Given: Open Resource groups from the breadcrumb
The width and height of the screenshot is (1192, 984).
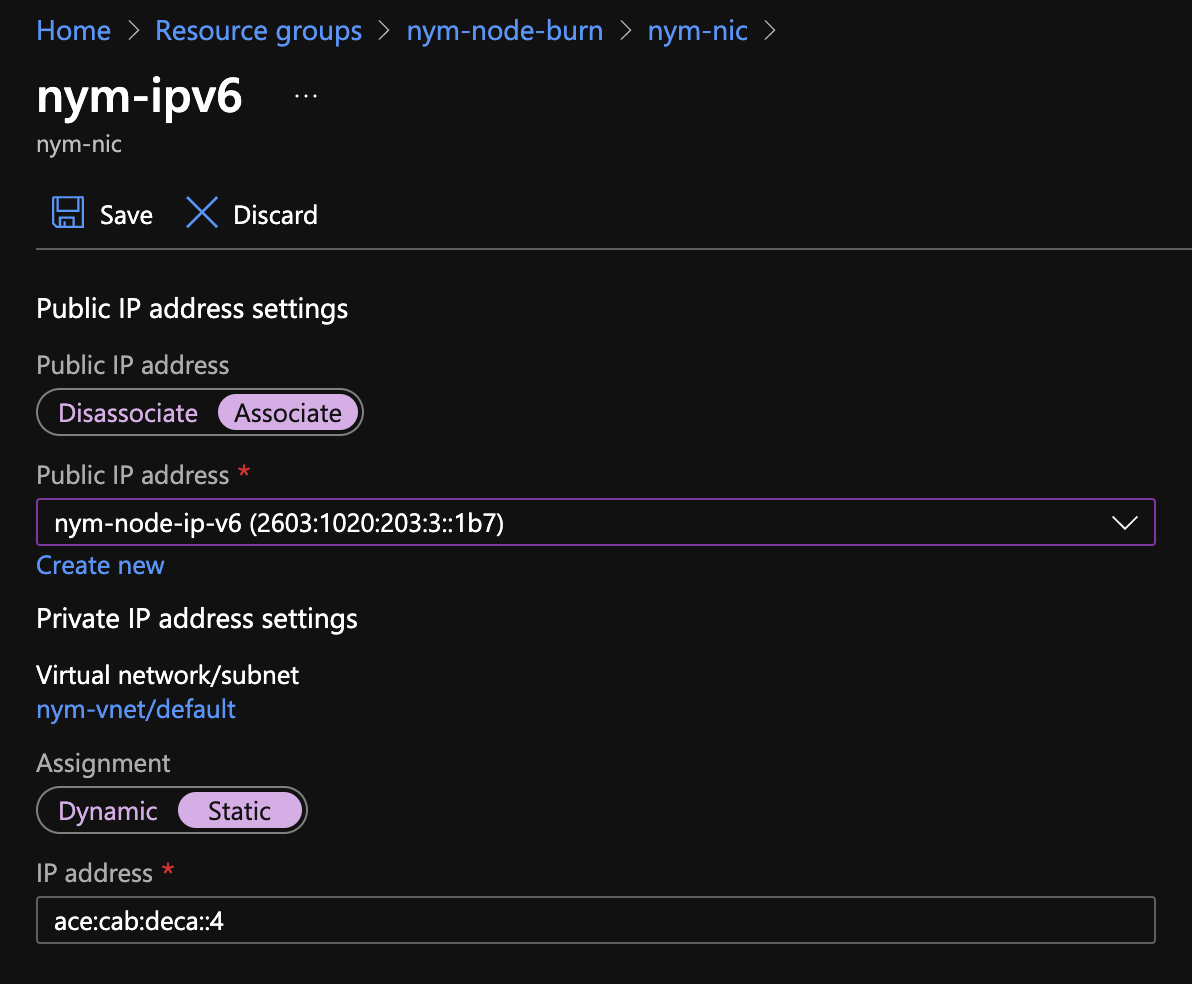Looking at the screenshot, I should point(258,30).
